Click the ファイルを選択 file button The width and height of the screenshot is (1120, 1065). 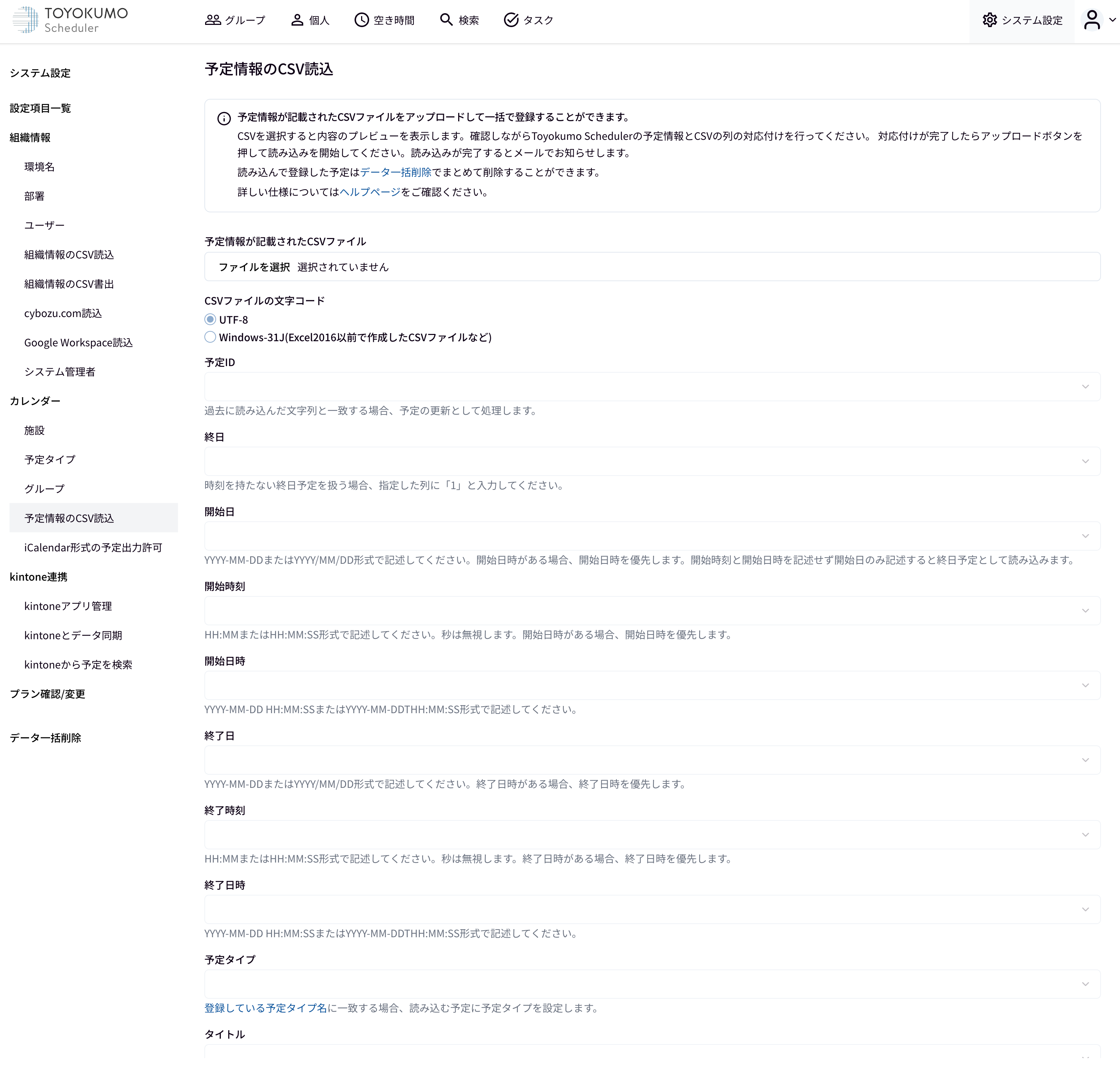(x=254, y=267)
